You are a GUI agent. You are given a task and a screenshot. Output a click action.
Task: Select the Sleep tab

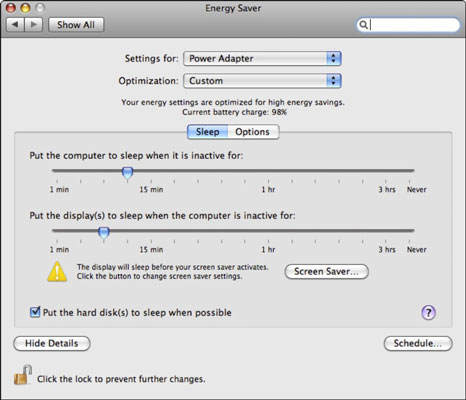coord(208,132)
